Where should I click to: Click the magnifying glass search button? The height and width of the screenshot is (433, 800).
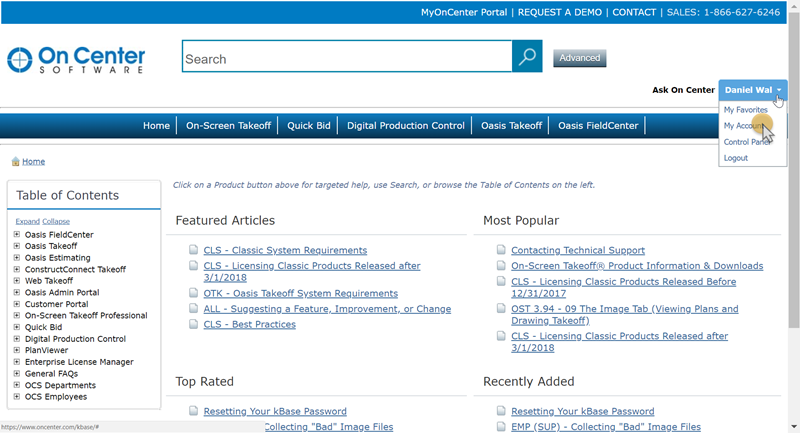[x=527, y=56]
